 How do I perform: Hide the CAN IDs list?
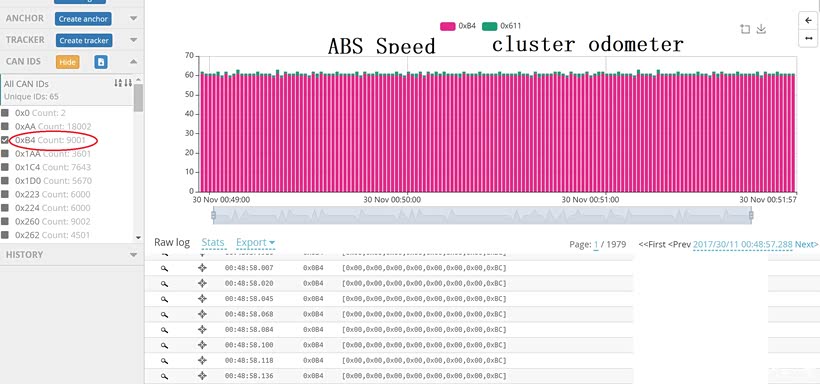click(x=67, y=62)
